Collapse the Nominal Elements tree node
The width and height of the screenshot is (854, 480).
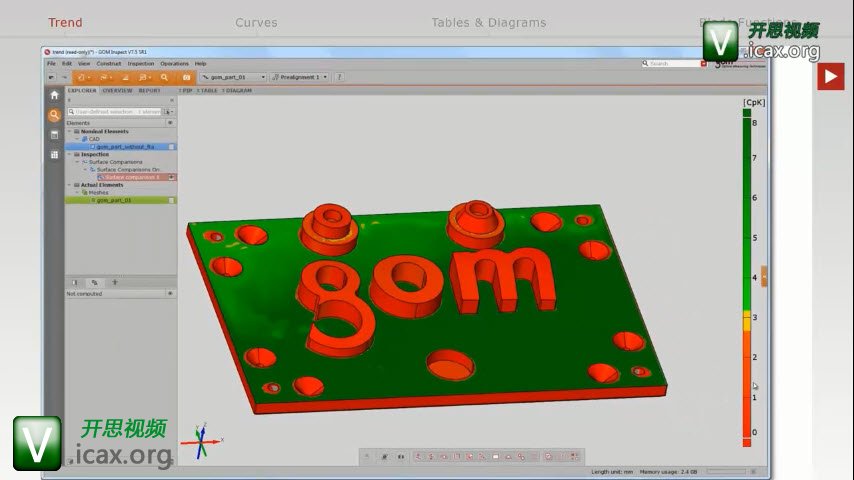[x=70, y=131]
